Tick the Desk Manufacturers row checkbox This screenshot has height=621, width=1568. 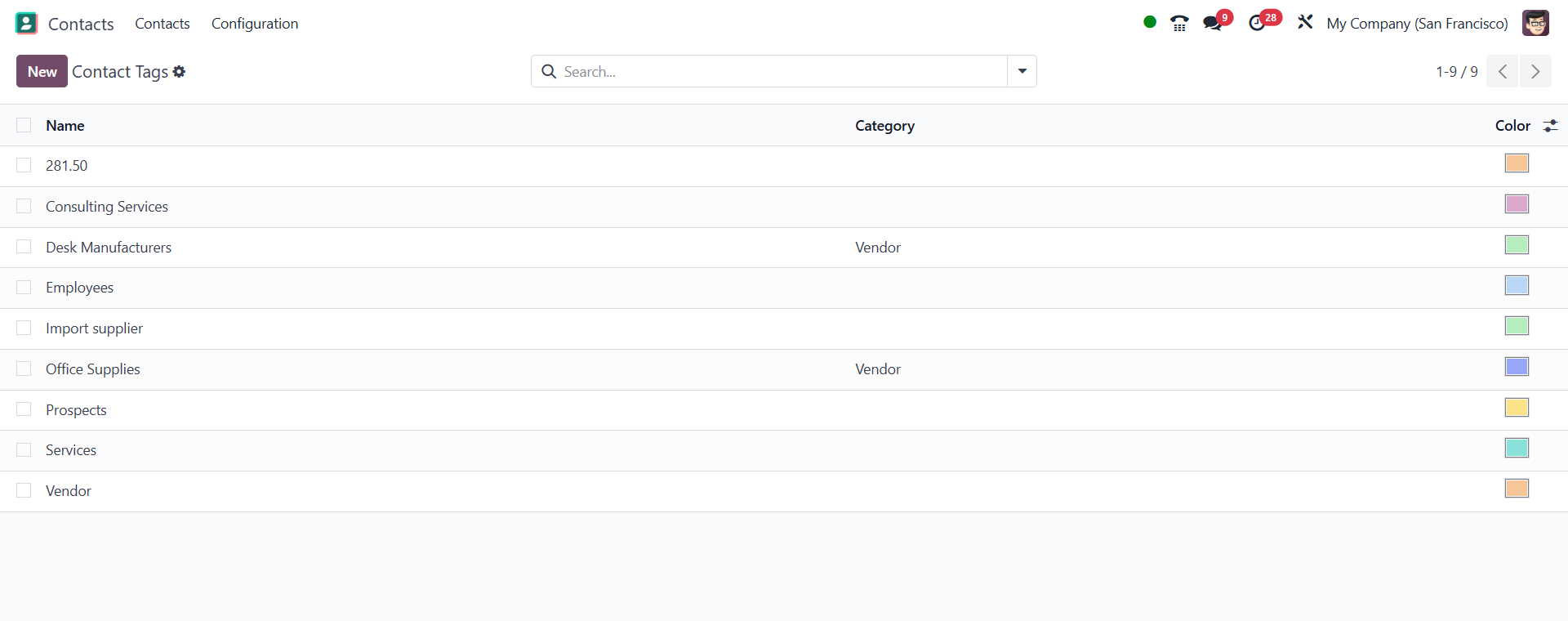[24, 247]
